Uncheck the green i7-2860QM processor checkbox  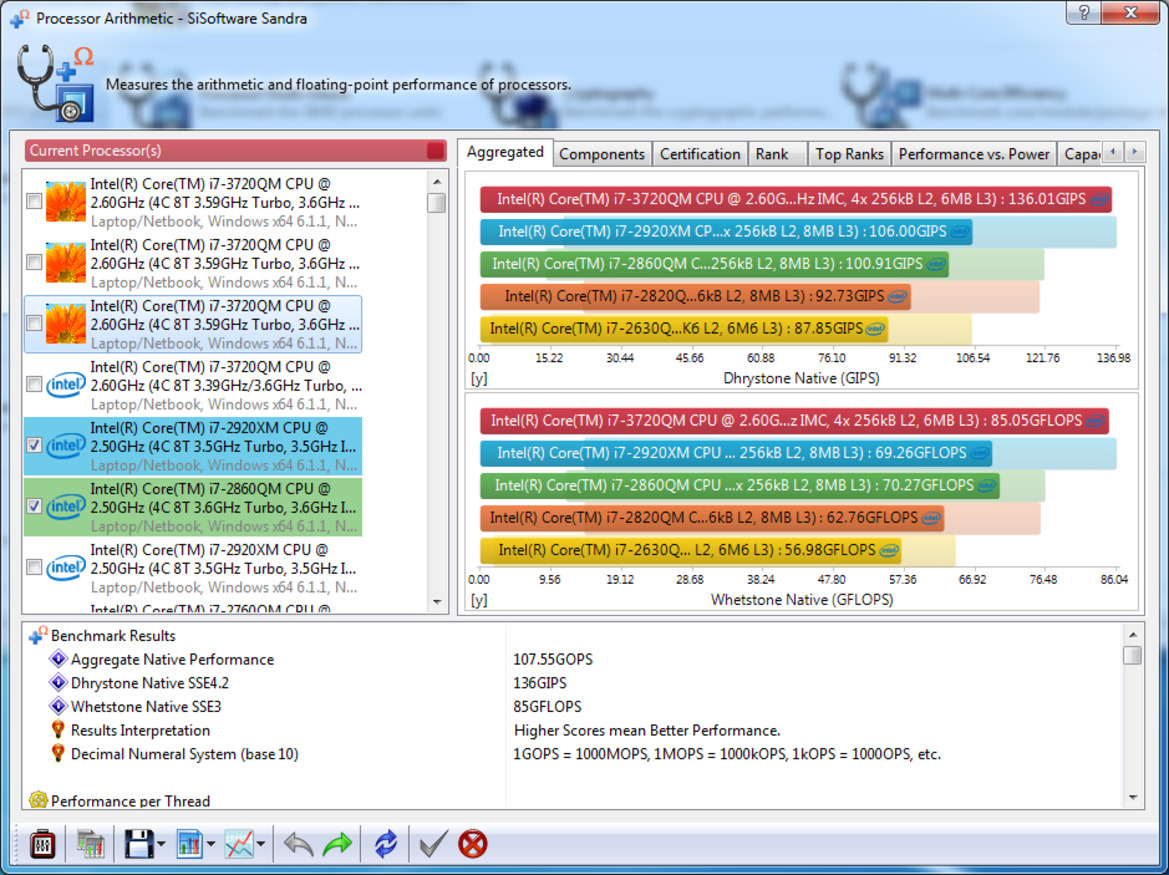[34, 507]
